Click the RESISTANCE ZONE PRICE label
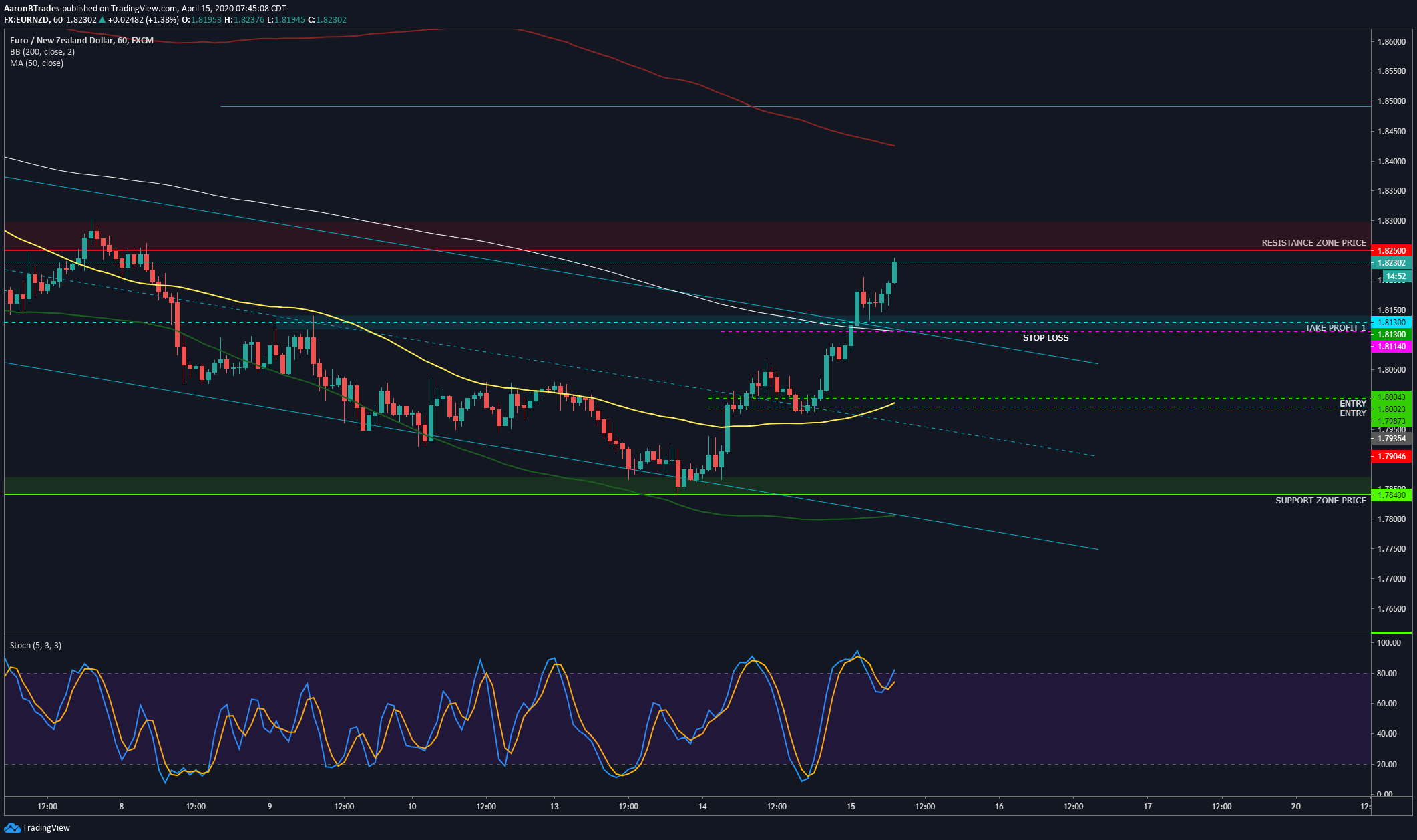Image resolution: width=1417 pixels, height=840 pixels. (x=1313, y=243)
